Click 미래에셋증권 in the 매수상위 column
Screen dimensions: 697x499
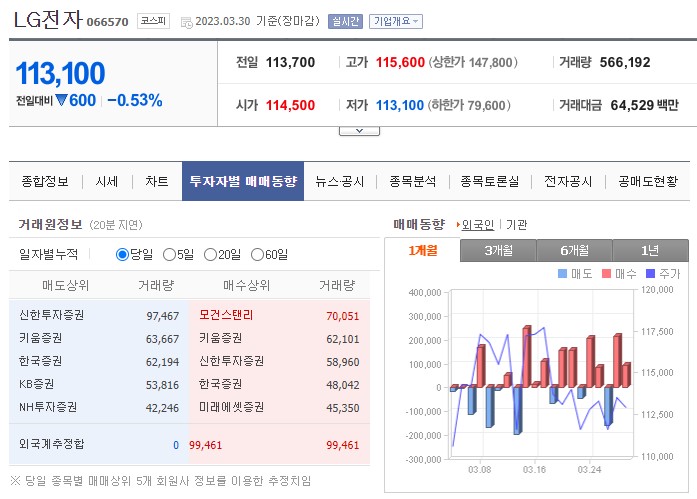231,407
